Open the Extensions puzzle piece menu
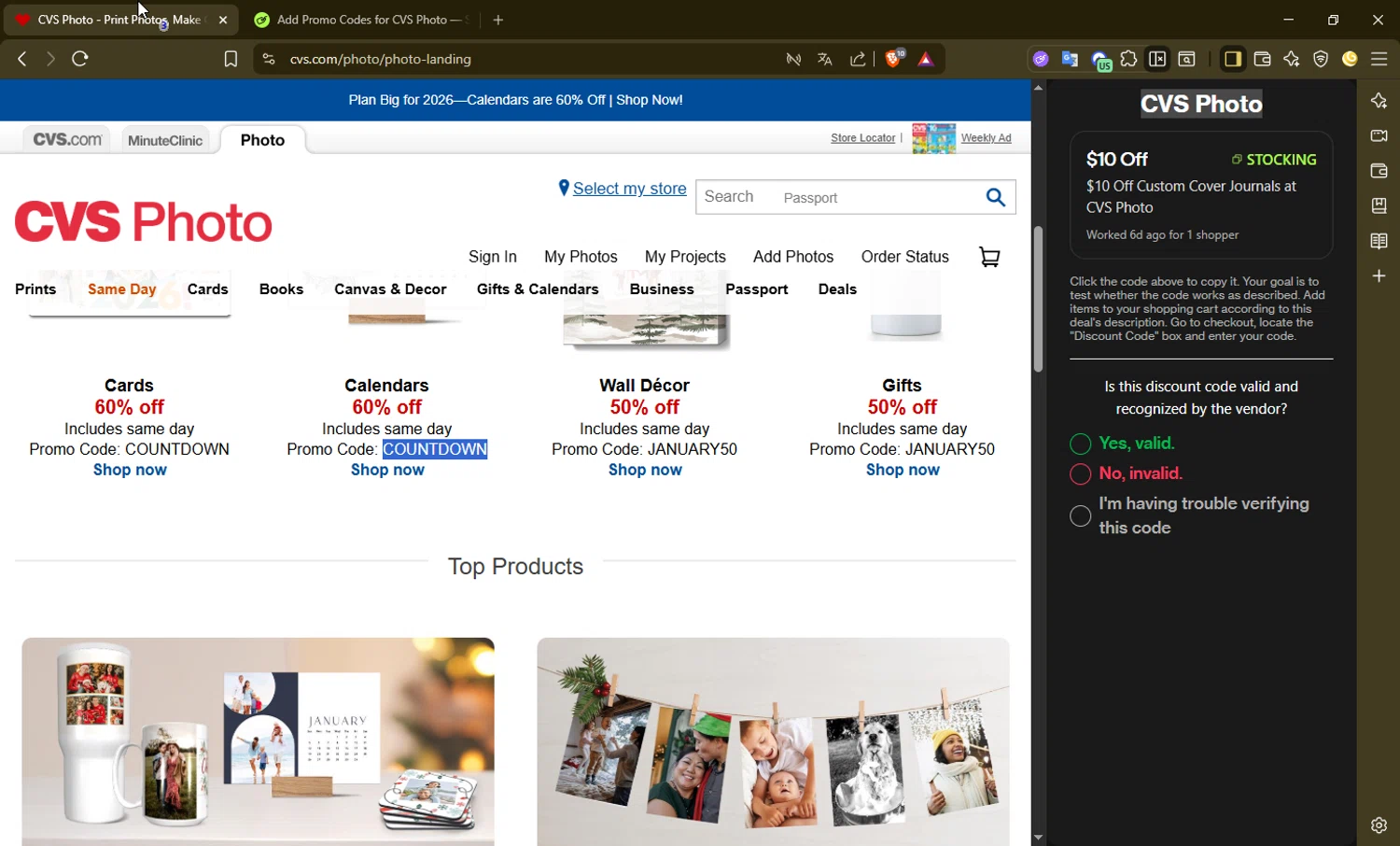The height and width of the screenshot is (846, 1400). pyautogui.click(x=1128, y=59)
